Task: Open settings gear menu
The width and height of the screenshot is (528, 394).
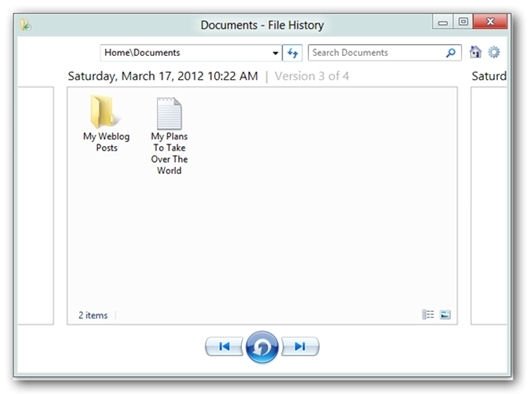Action: [x=494, y=52]
